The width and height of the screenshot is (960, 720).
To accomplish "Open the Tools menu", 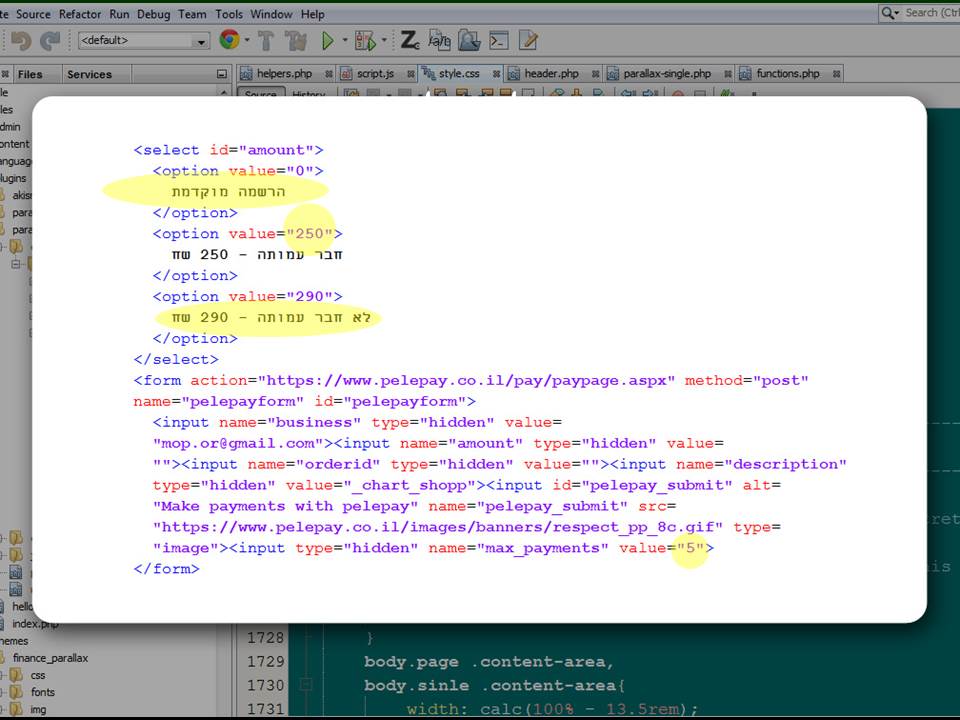I will pyautogui.click(x=229, y=14).
